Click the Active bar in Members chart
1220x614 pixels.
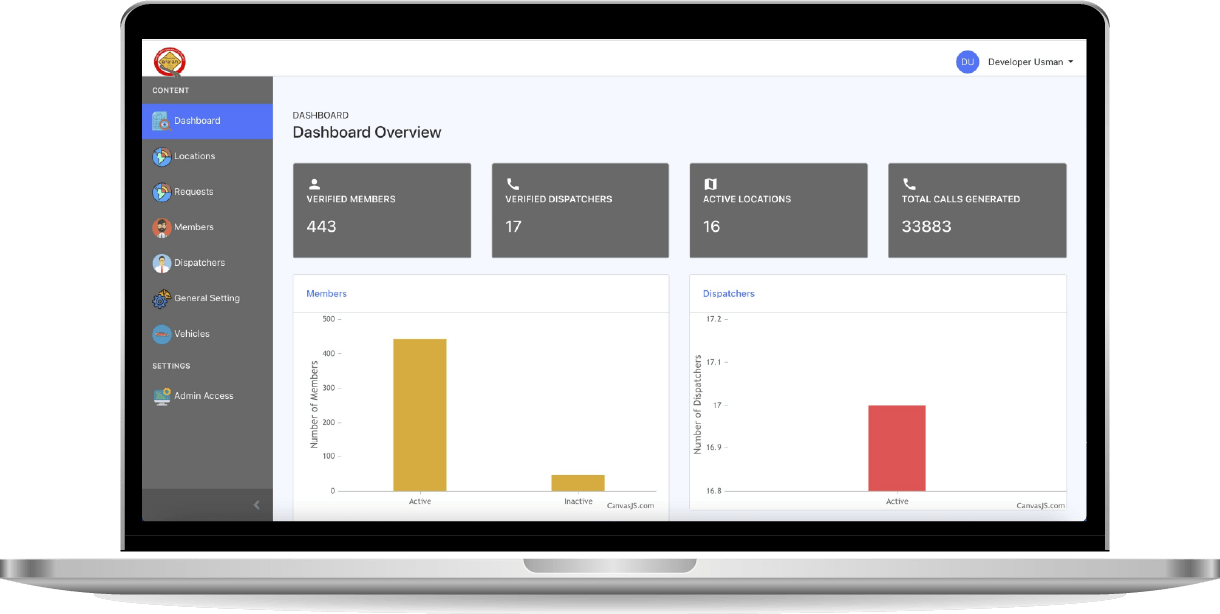pyautogui.click(x=420, y=415)
